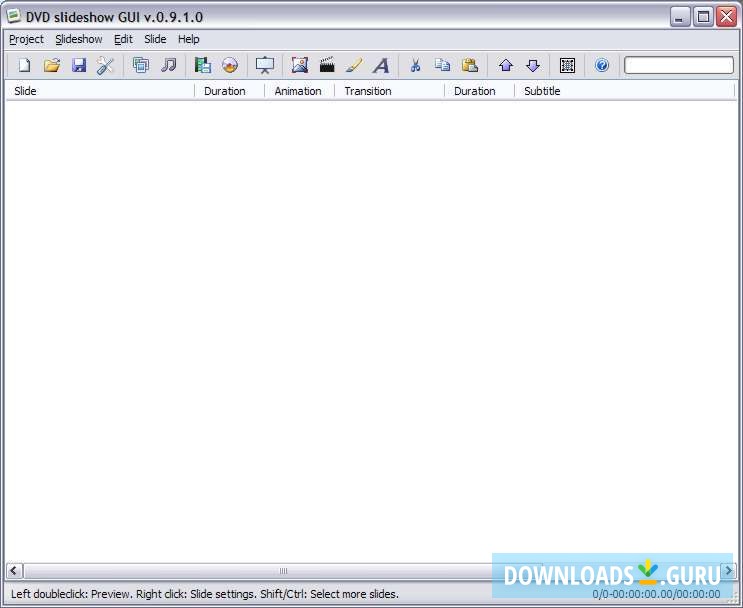Preview slideshow using the projector screen icon
The image size is (743, 608).
(265, 65)
